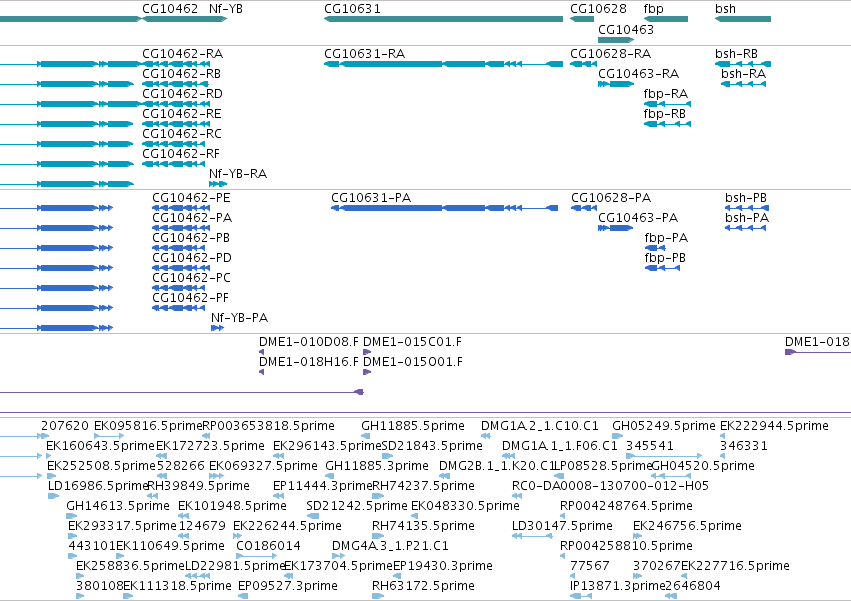The image size is (851, 601).
Task: Click the CG10631-PA protein label
Action: 371,198
